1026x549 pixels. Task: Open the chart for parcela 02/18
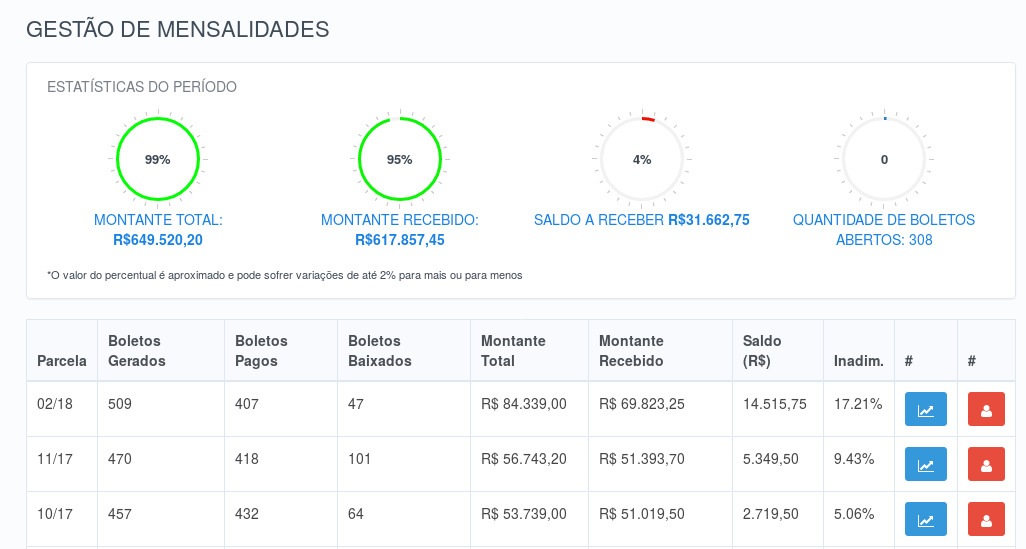pos(926,410)
